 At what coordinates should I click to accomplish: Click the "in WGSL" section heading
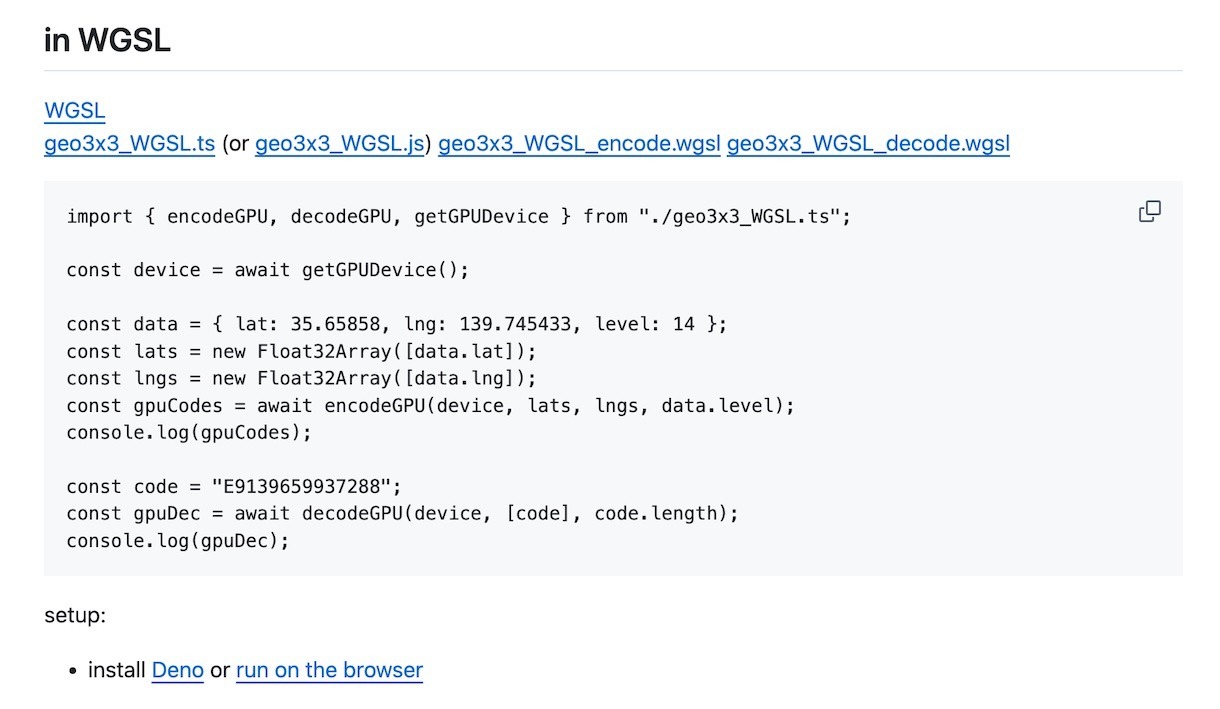pos(107,41)
